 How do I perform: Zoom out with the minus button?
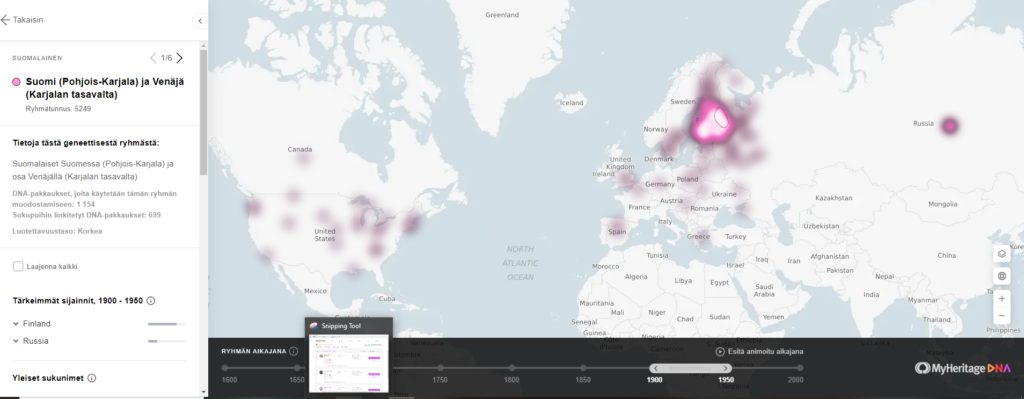pyautogui.click(x=1002, y=316)
